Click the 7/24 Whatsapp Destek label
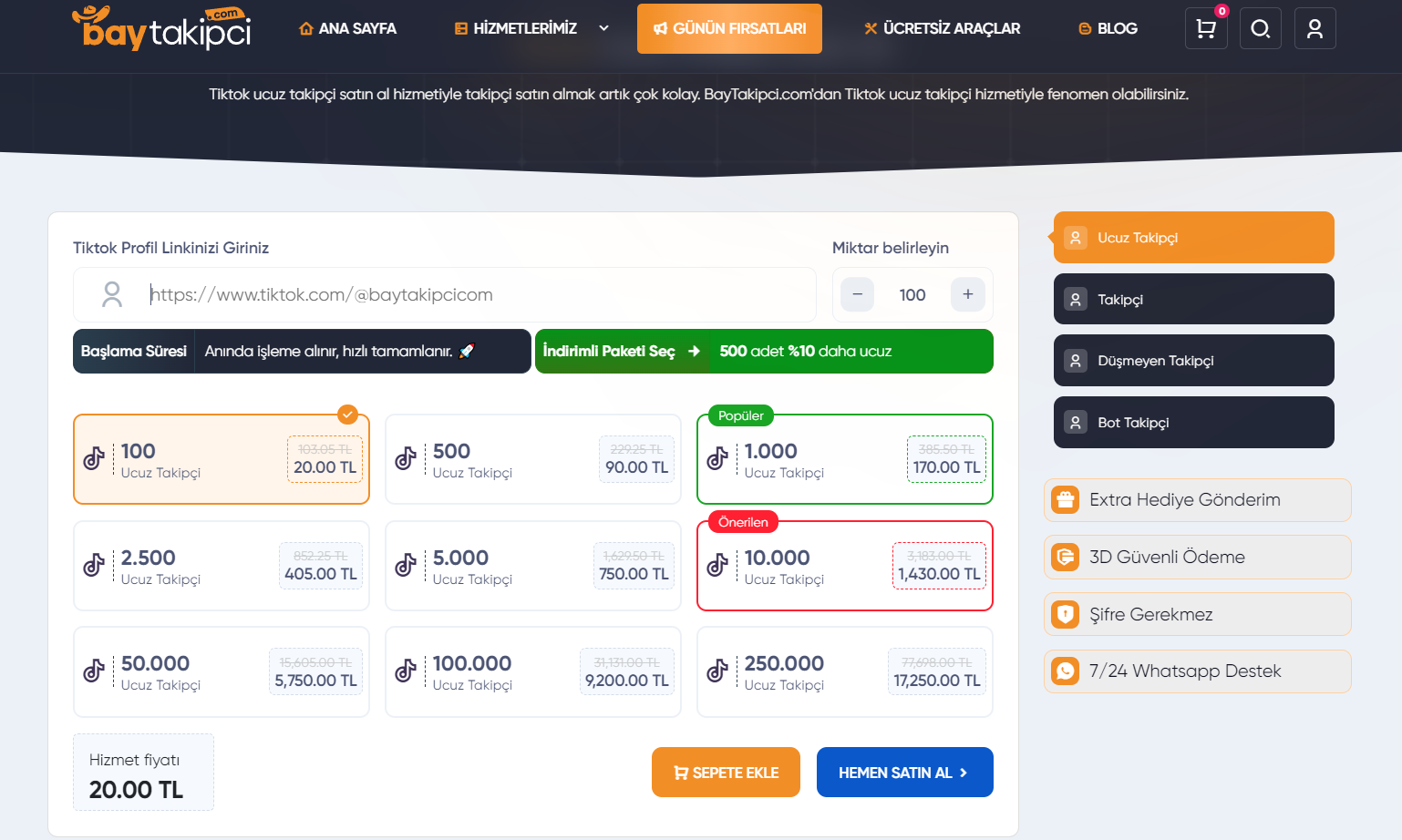Screen dimensions: 1402x840 coord(1185,671)
